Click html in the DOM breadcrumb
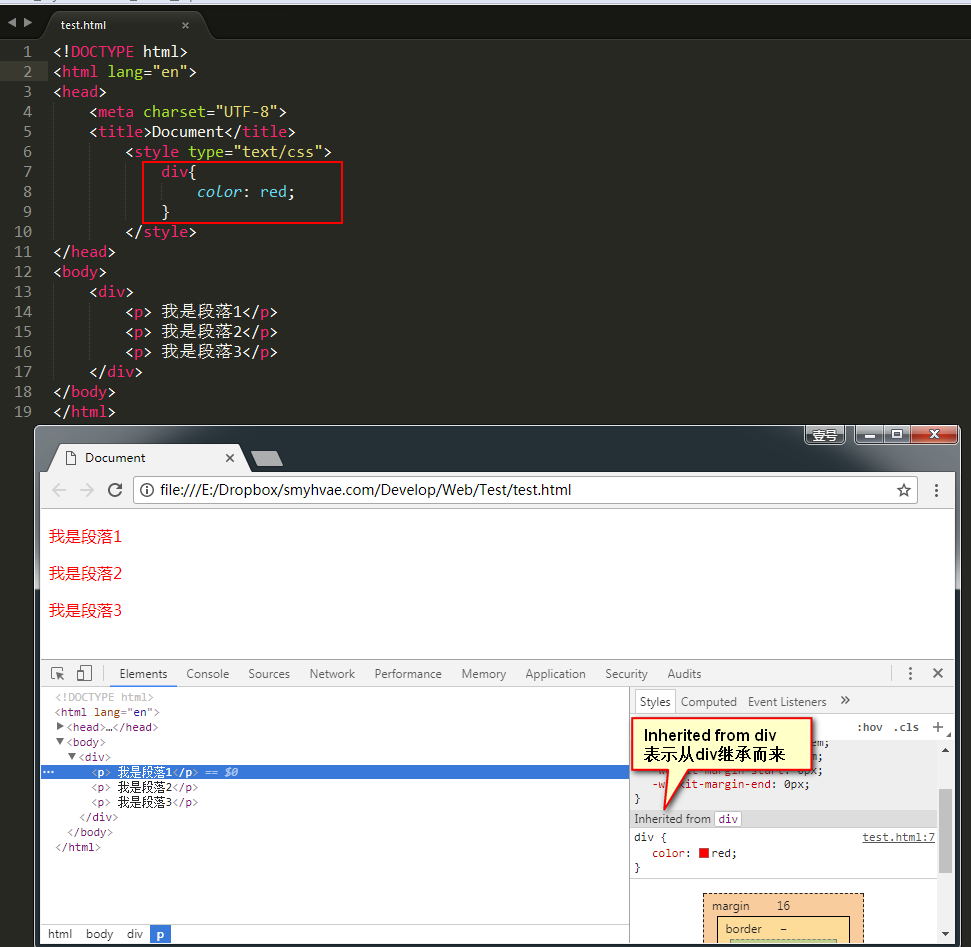This screenshot has width=971, height=947. [60, 934]
